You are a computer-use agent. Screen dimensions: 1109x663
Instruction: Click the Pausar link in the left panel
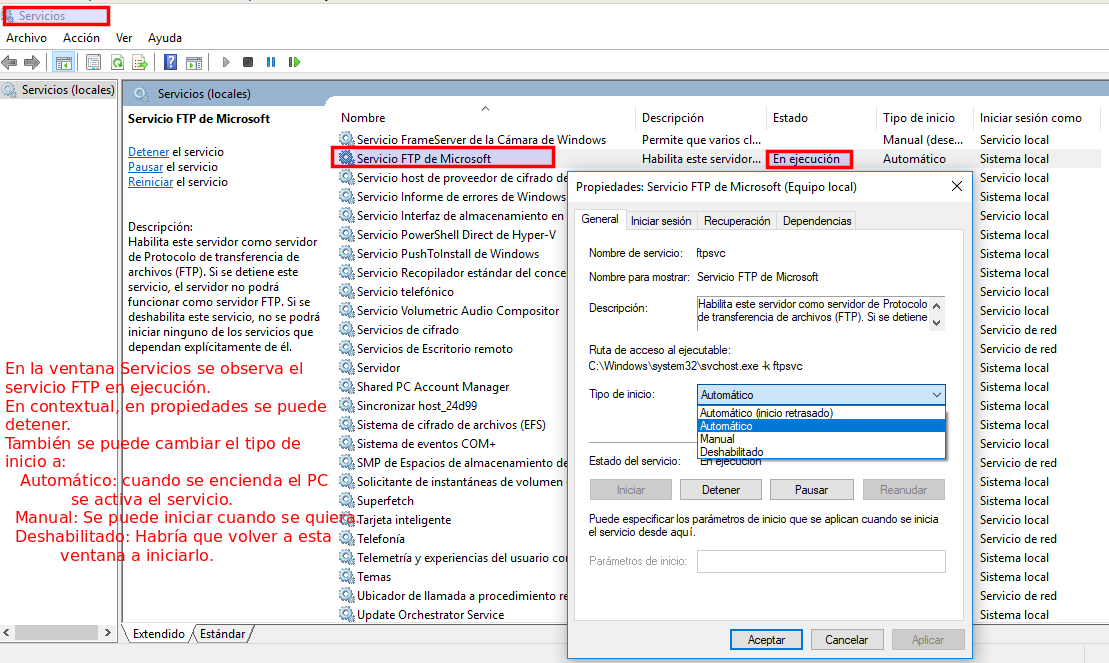(146, 166)
